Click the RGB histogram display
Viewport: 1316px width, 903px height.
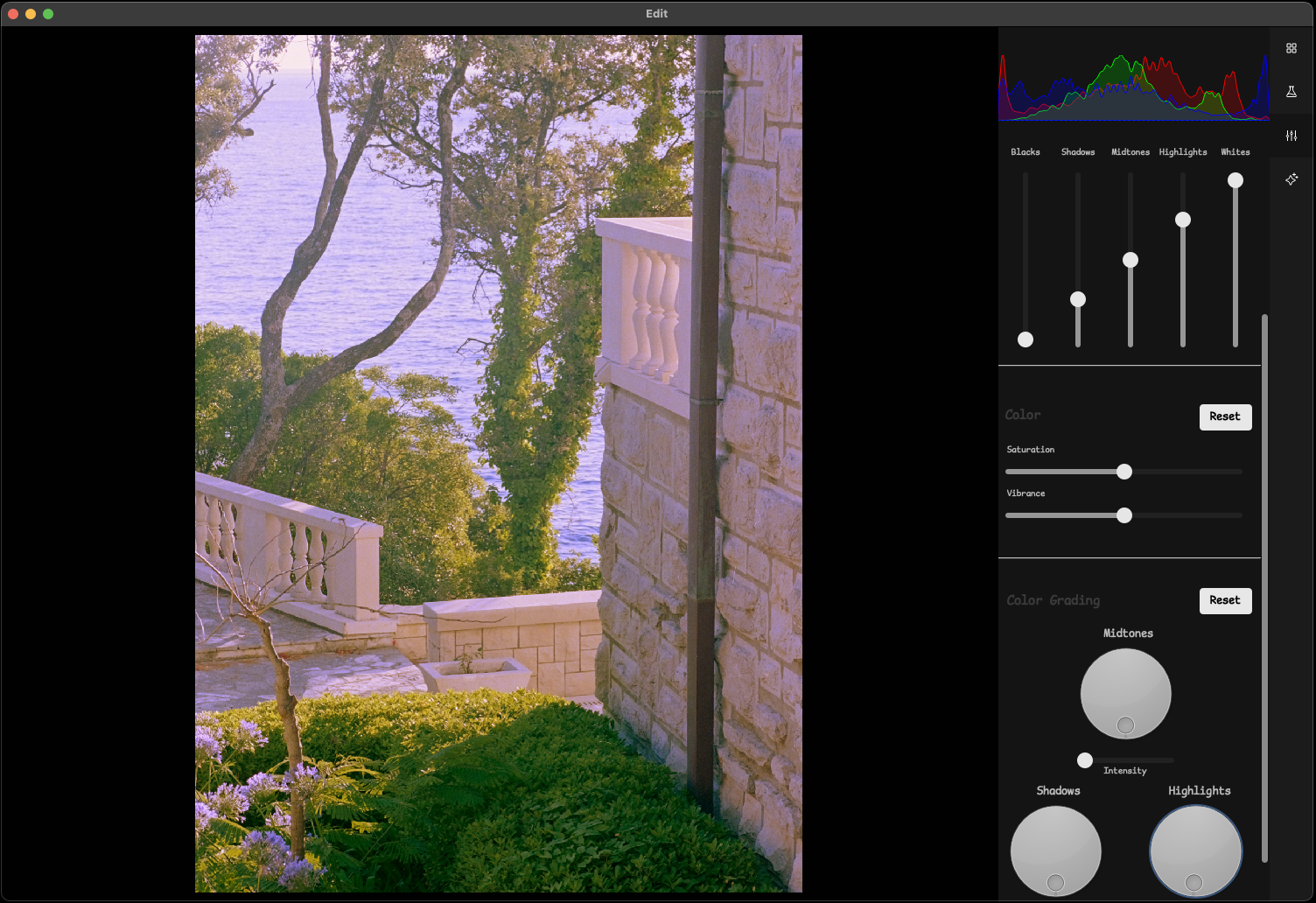(1134, 87)
